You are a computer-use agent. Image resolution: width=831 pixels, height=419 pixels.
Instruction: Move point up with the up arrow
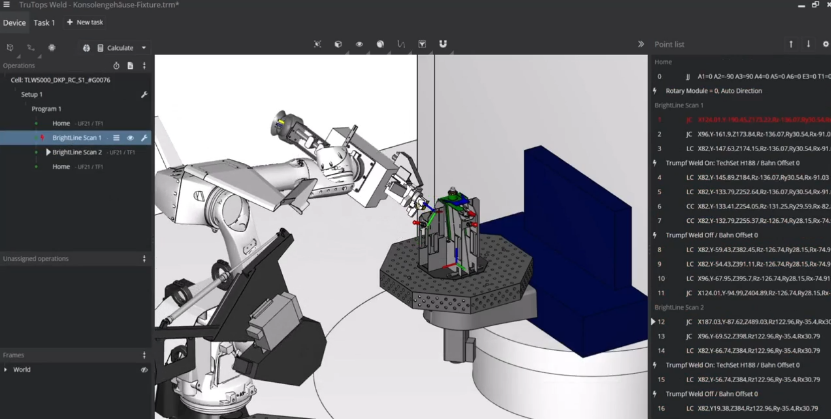pos(791,44)
